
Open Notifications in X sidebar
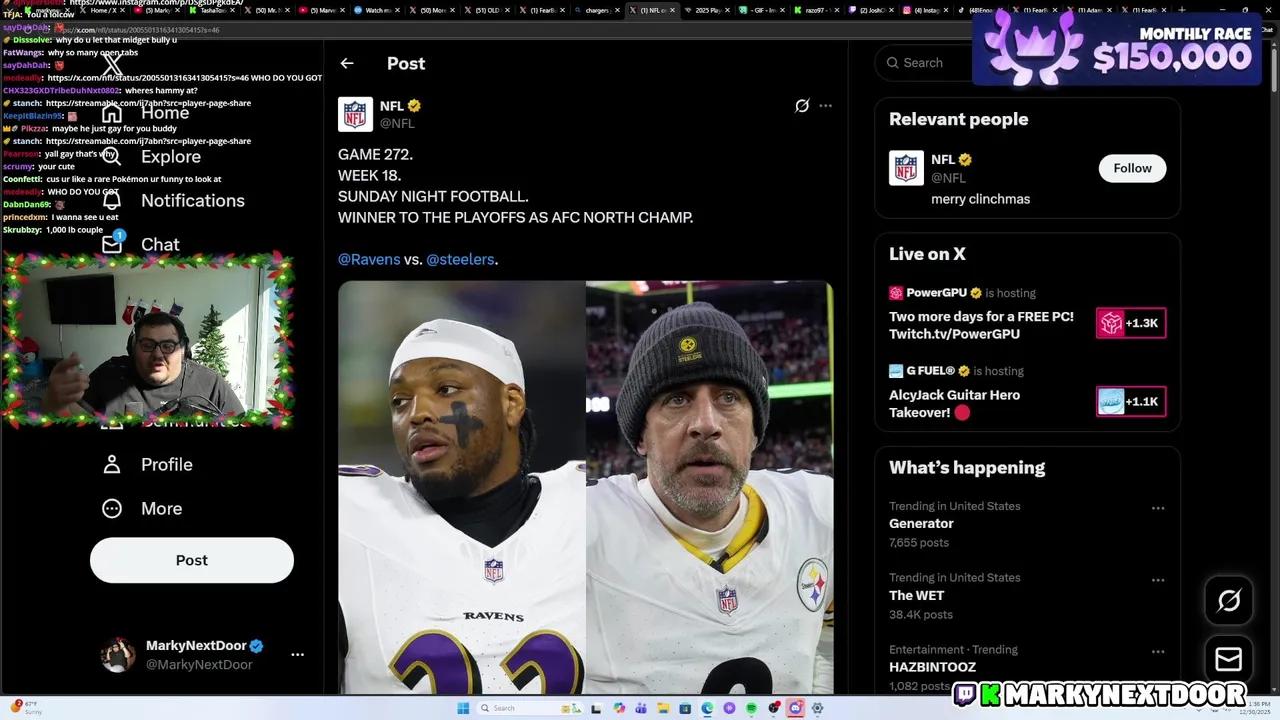coord(193,201)
